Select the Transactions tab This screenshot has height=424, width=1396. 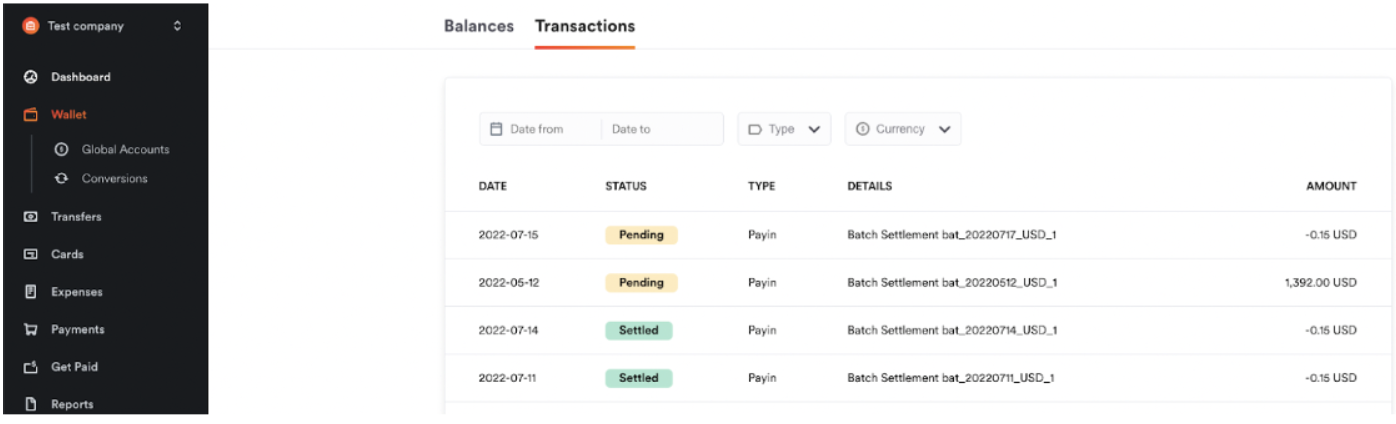point(585,26)
